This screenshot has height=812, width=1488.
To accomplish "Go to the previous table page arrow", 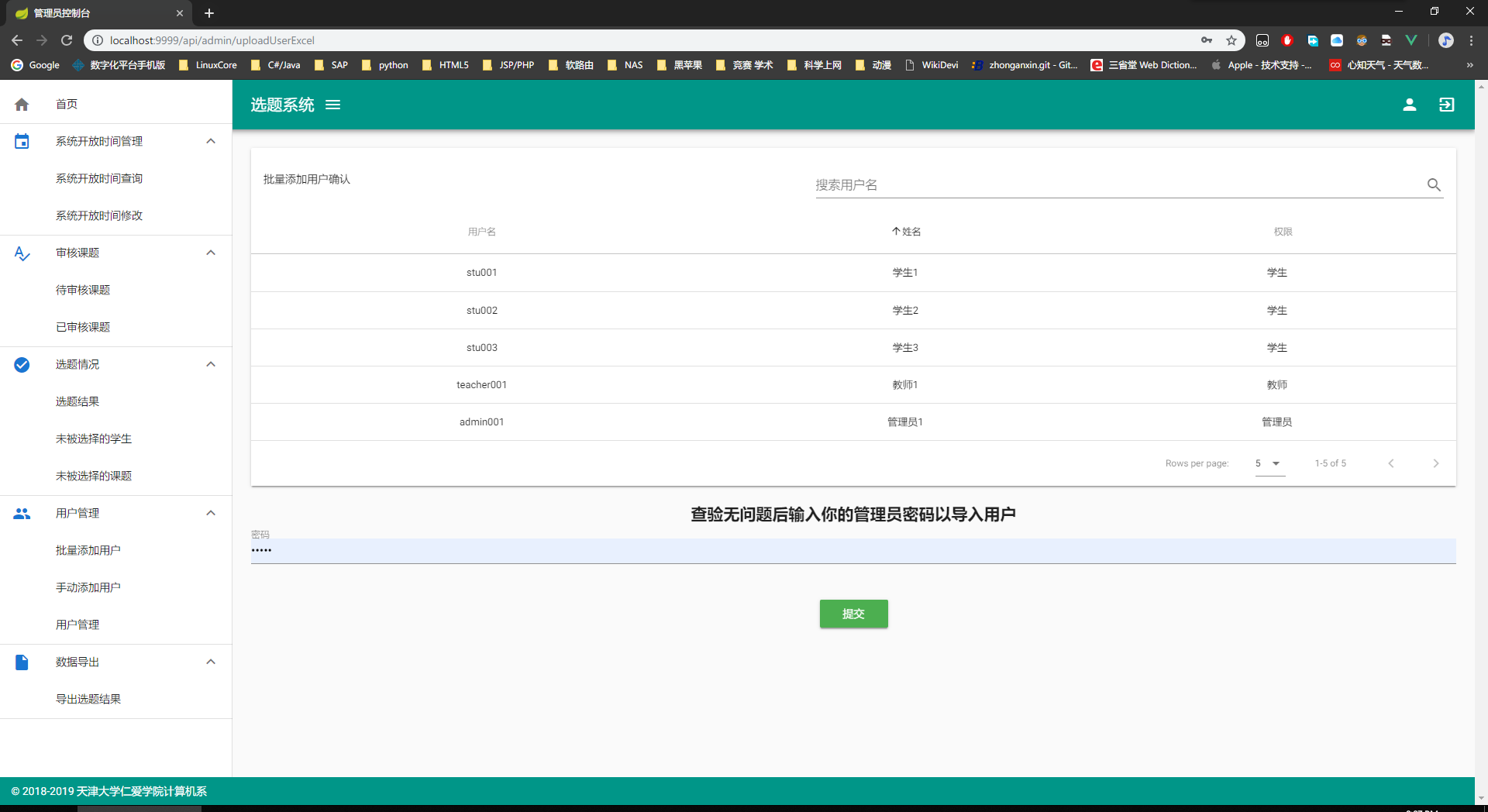I will [x=1391, y=463].
